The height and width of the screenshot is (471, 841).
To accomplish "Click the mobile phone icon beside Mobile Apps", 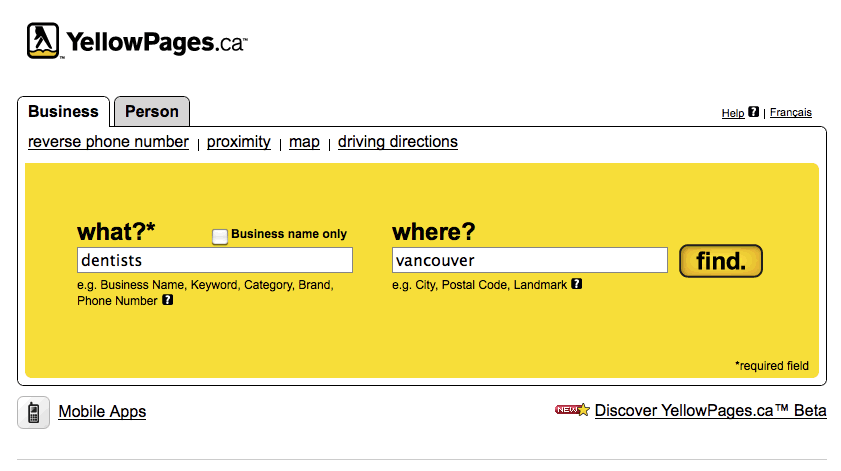I will pyautogui.click(x=33, y=413).
